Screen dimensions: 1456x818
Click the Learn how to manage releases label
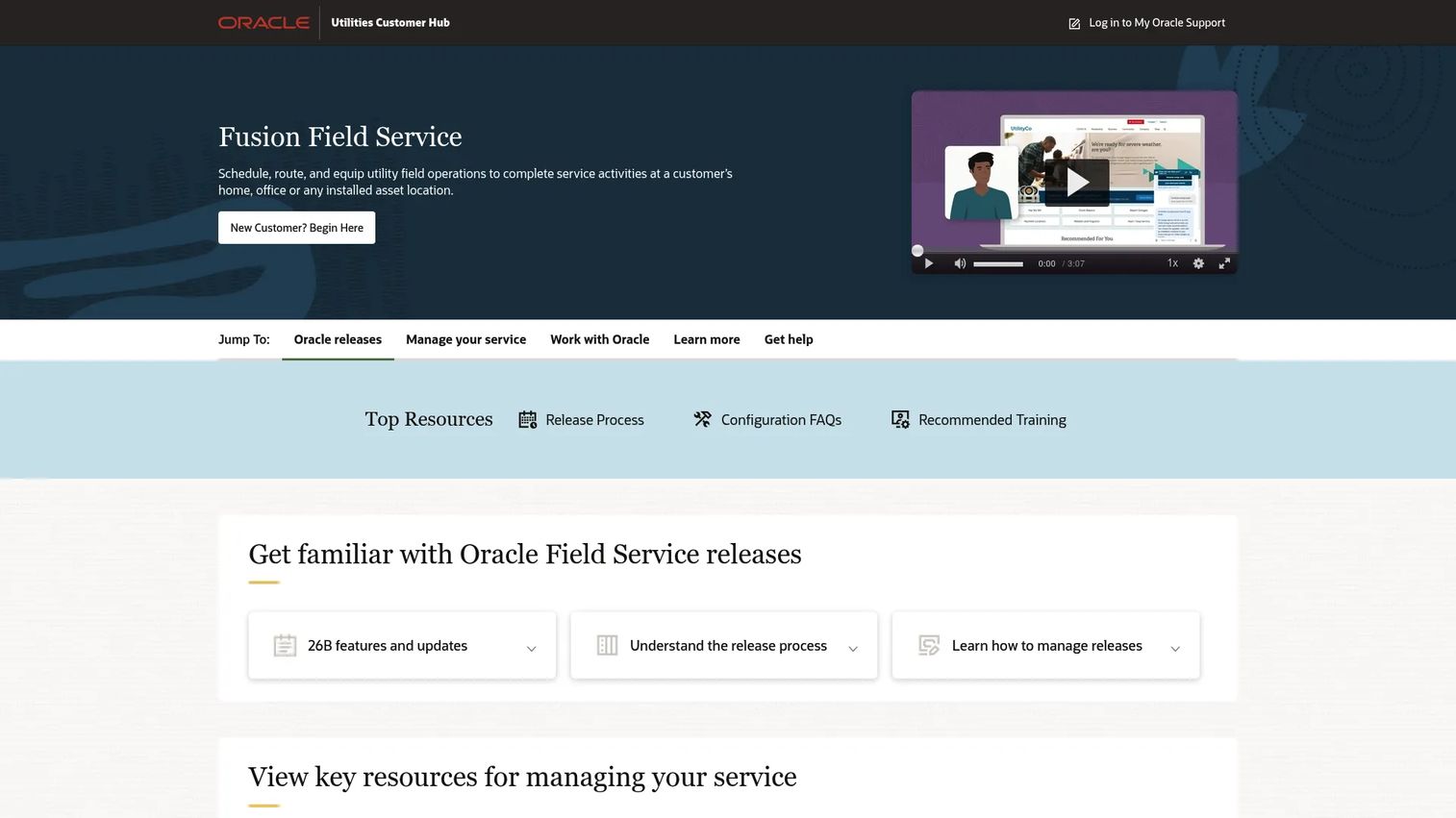click(x=1047, y=646)
